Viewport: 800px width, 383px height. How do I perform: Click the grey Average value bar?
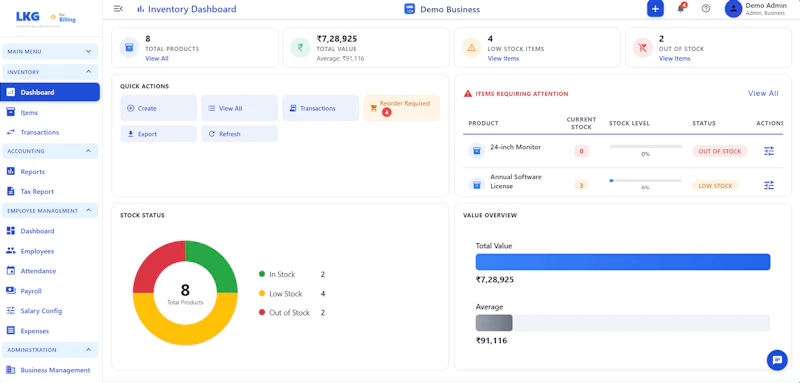pos(494,323)
